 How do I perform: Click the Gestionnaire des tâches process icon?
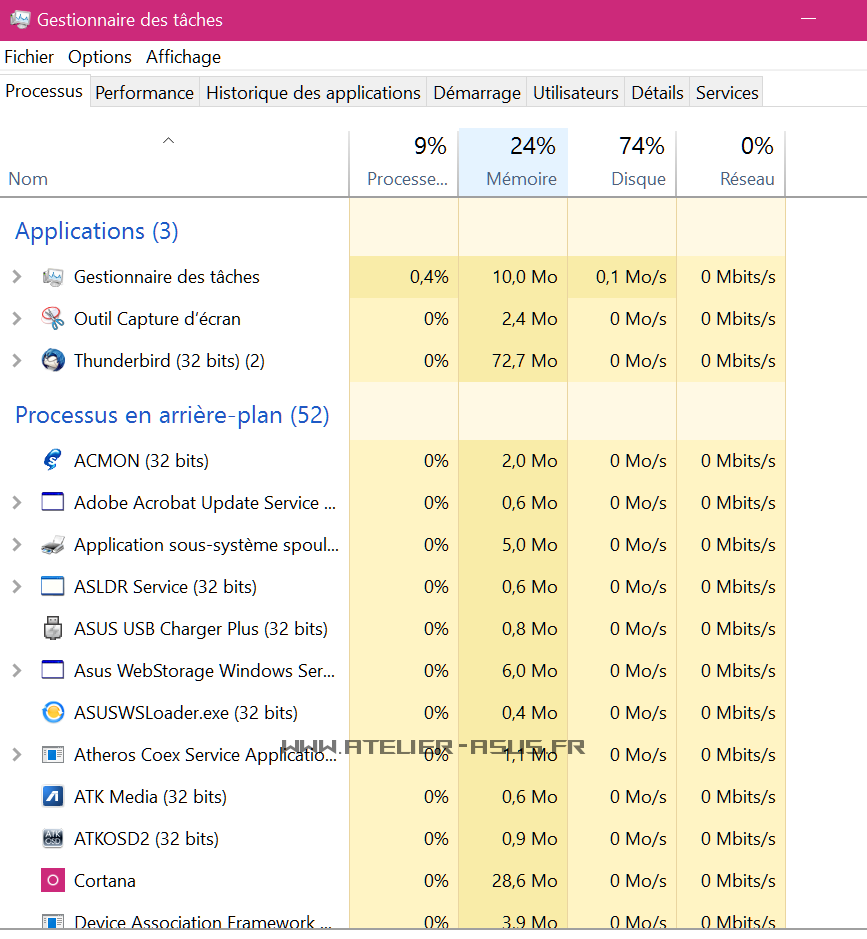pos(53,277)
